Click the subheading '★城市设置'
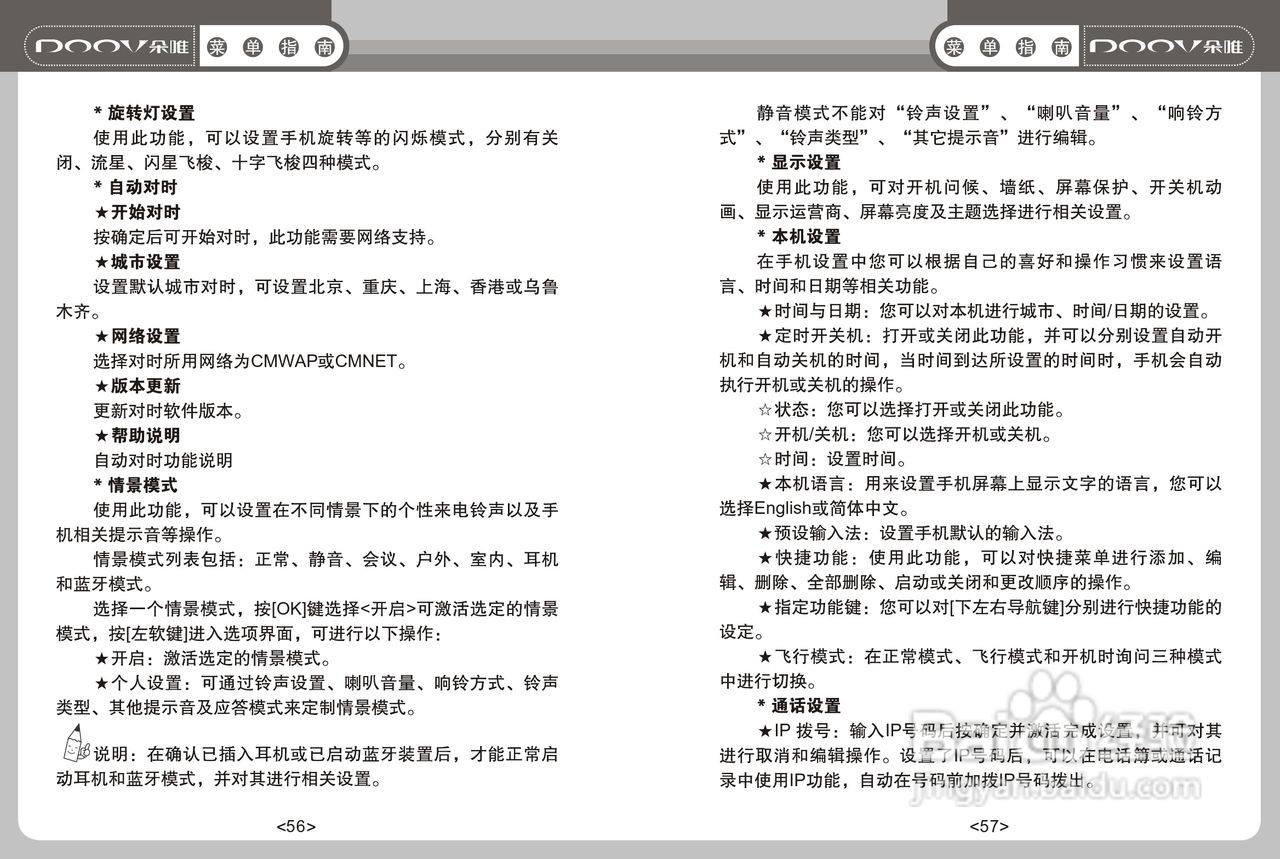1280x859 pixels. pos(137,262)
